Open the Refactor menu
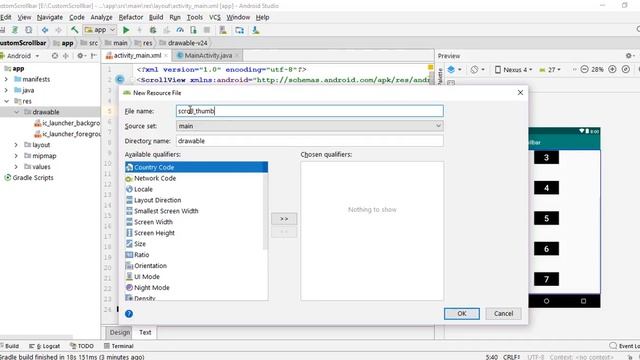Image resolution: width=640 pixels, height=360 pixels. pos(131,17)
